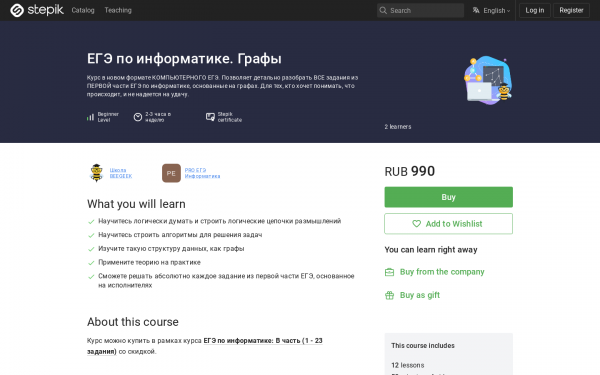Click 'Научитесь строить алгоритмы' list item

pos(180,235)
